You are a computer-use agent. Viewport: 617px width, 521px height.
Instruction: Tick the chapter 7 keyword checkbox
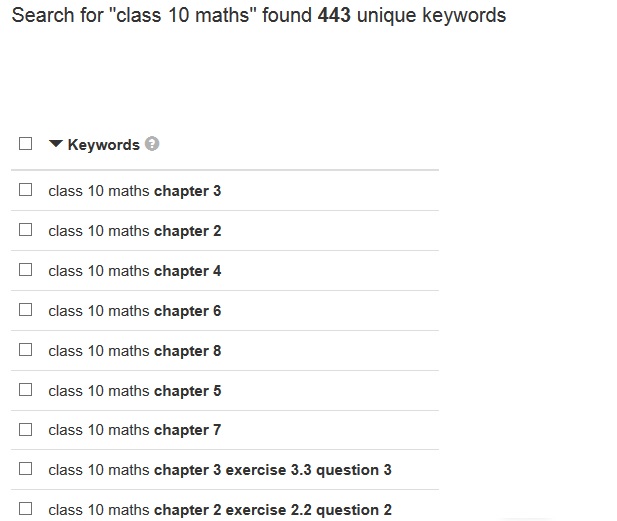point(26,429)
